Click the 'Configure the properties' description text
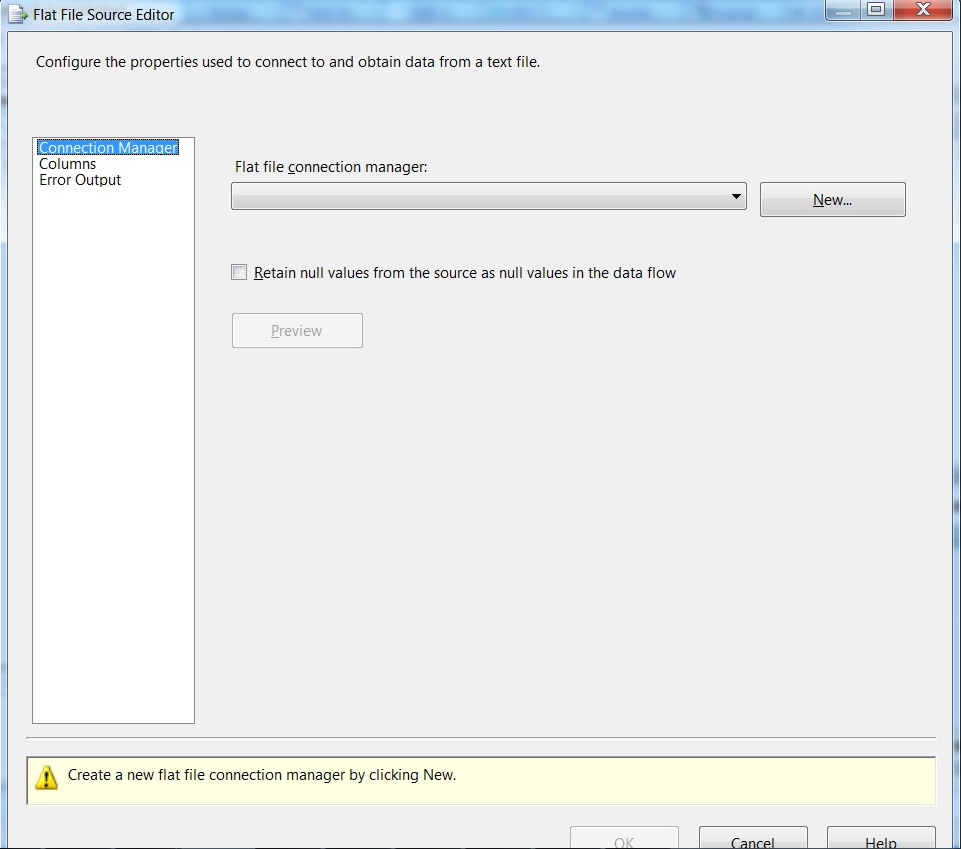 (288, 62)
